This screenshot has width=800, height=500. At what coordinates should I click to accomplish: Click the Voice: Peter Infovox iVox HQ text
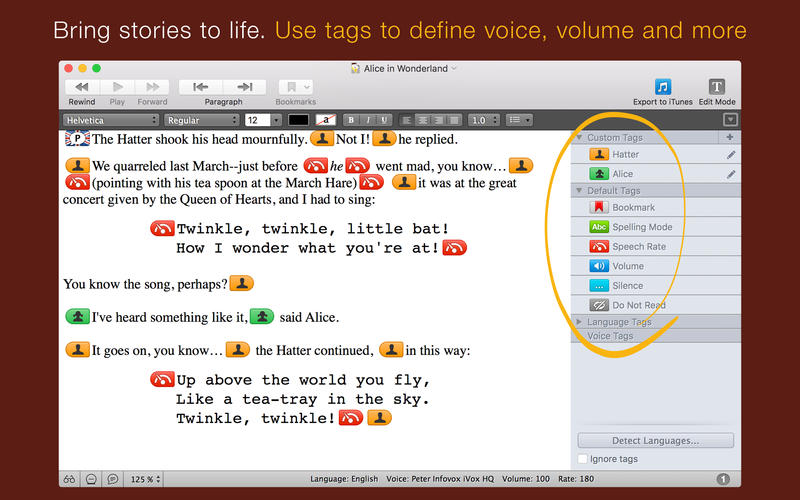pyautogui.click(x=440, y=479)
